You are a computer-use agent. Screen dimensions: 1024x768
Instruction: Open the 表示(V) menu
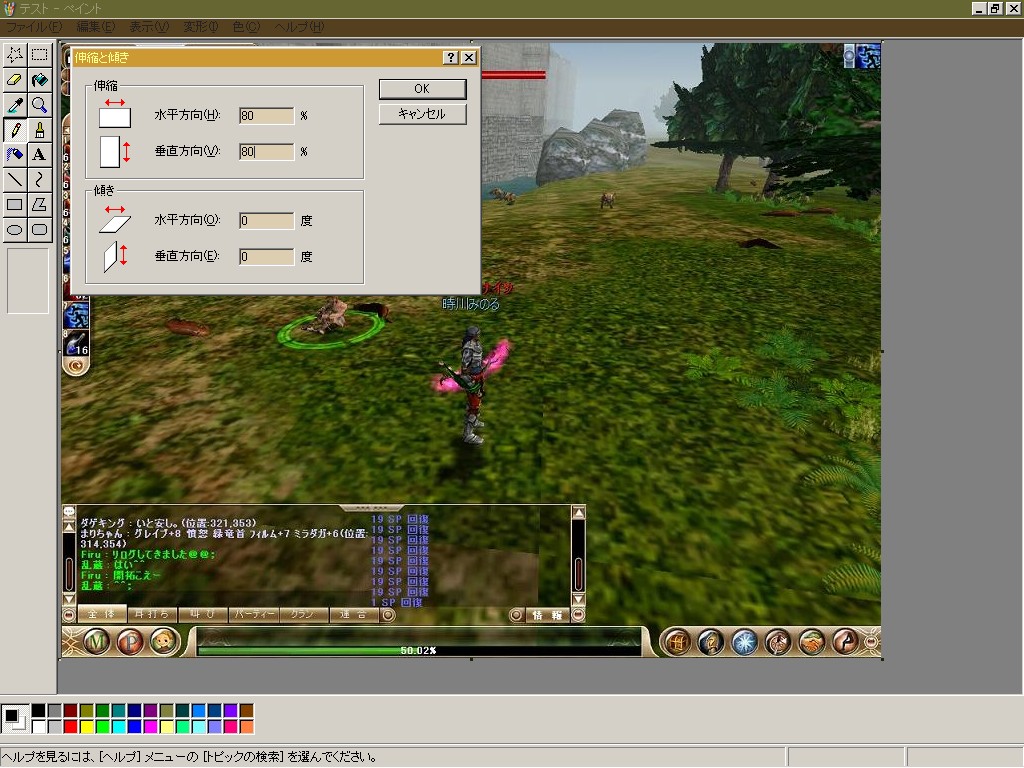click(149, 27)
